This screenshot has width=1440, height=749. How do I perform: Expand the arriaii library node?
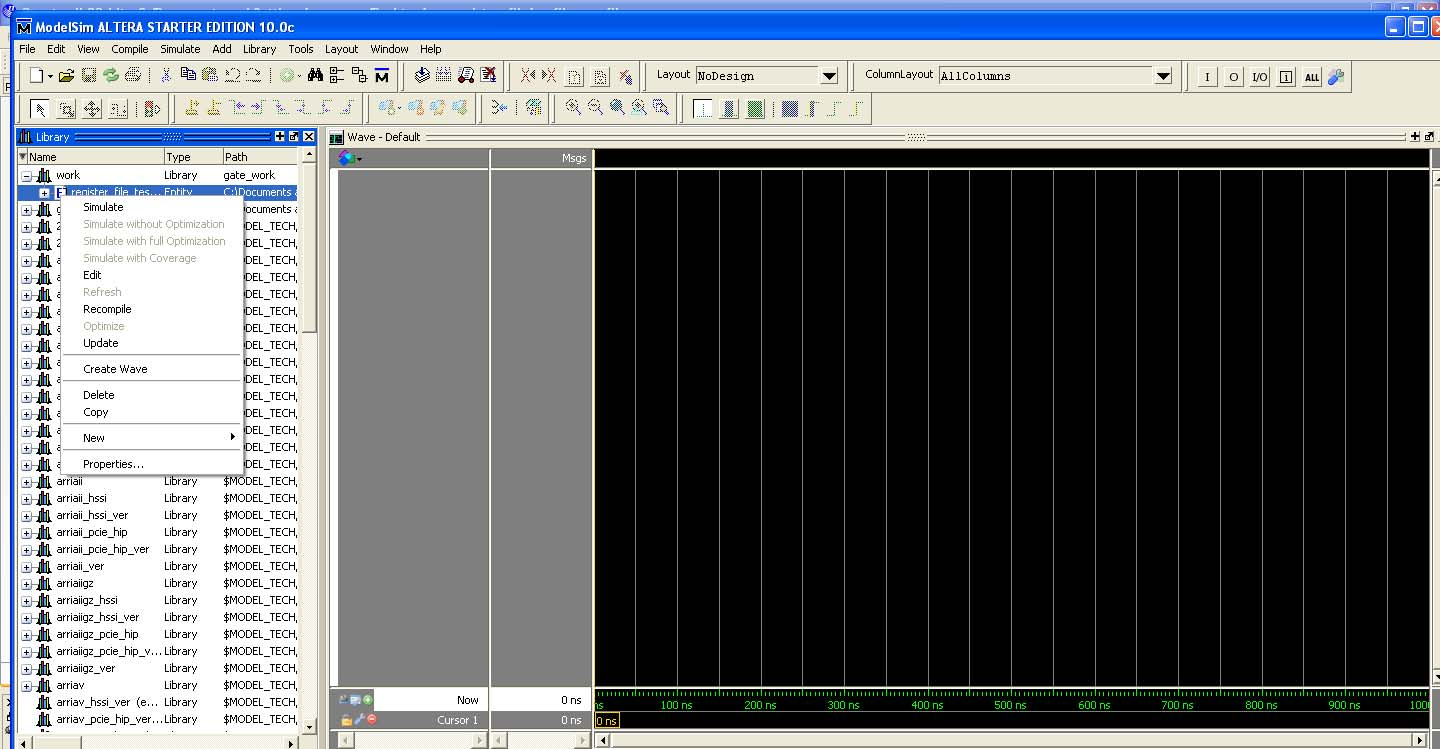(27, 481)
